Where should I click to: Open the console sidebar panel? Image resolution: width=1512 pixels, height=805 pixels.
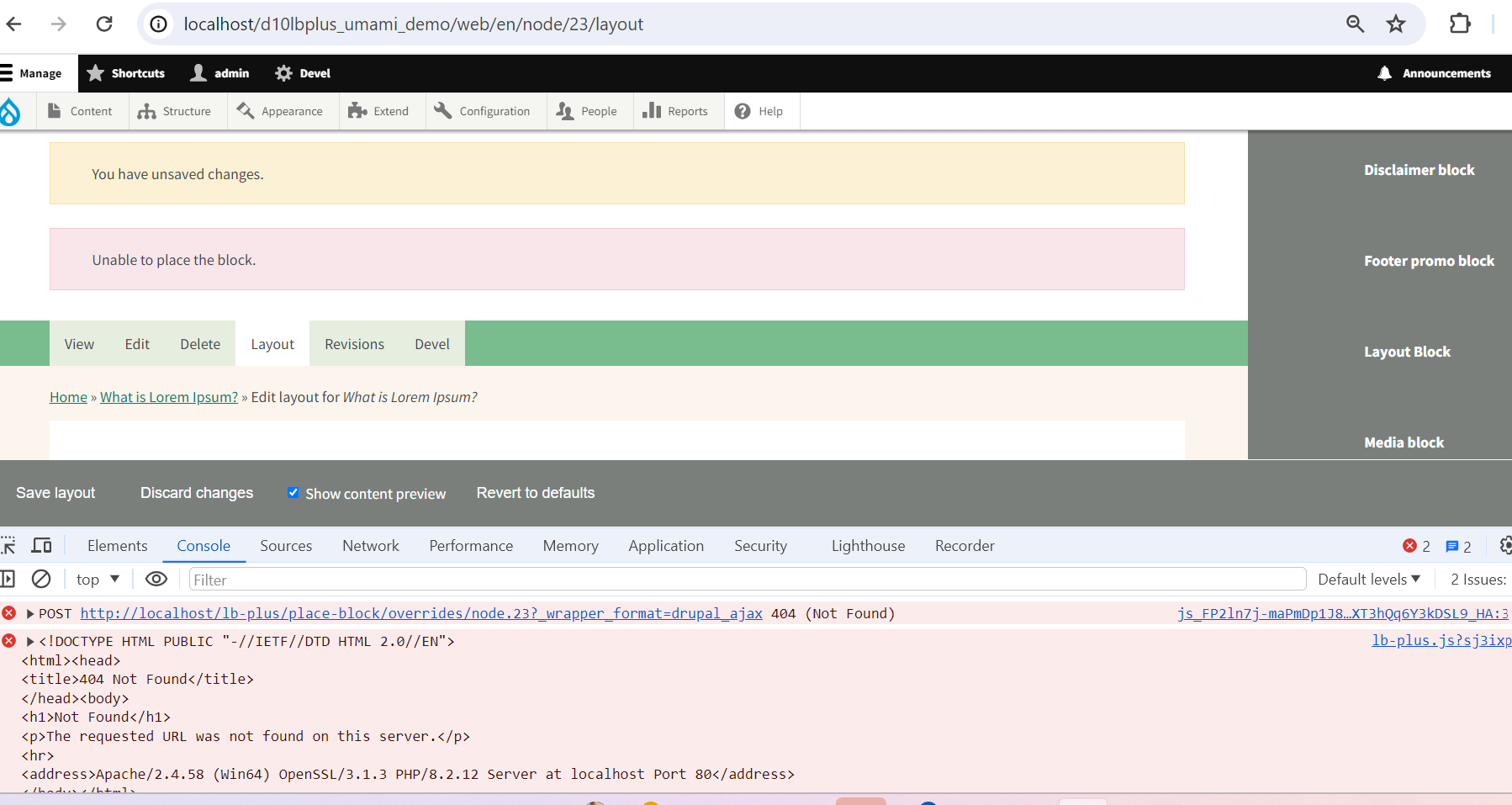(8, 579)
